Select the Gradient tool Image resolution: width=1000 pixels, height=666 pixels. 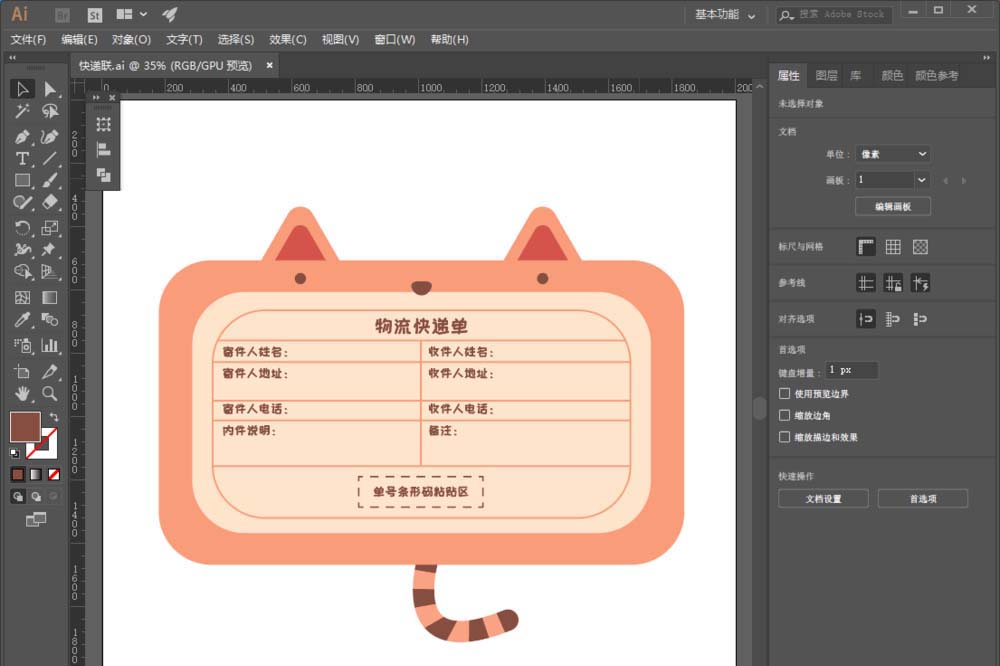50,297
